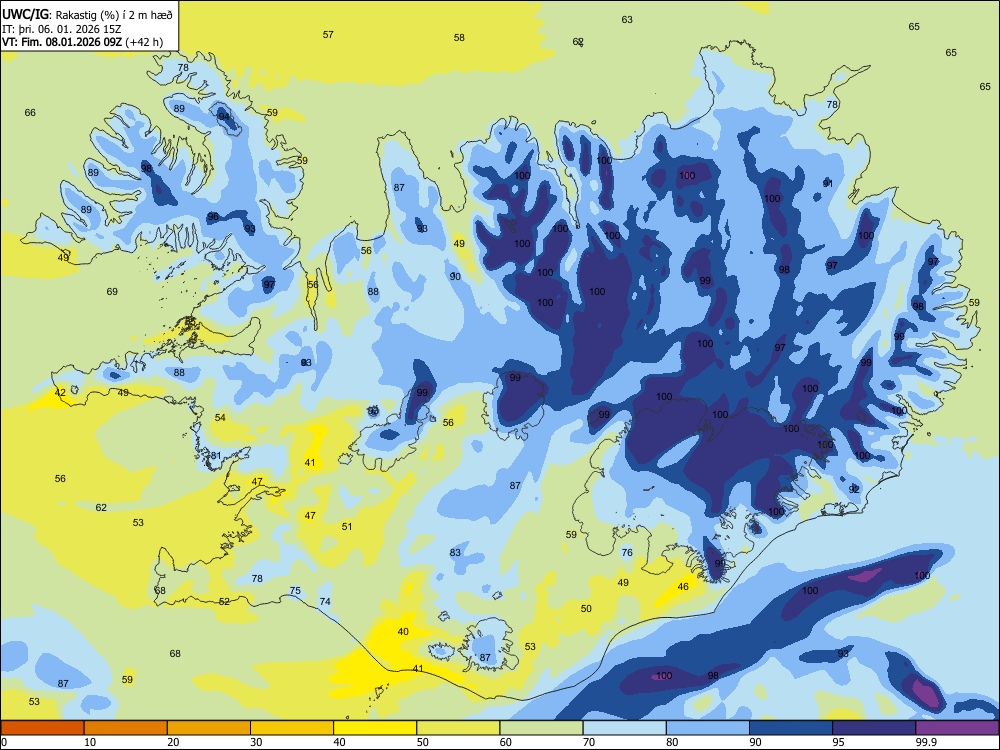Click the humidity value '96' in the Westfjords
Screen dimensions: 1000x750
213,217
